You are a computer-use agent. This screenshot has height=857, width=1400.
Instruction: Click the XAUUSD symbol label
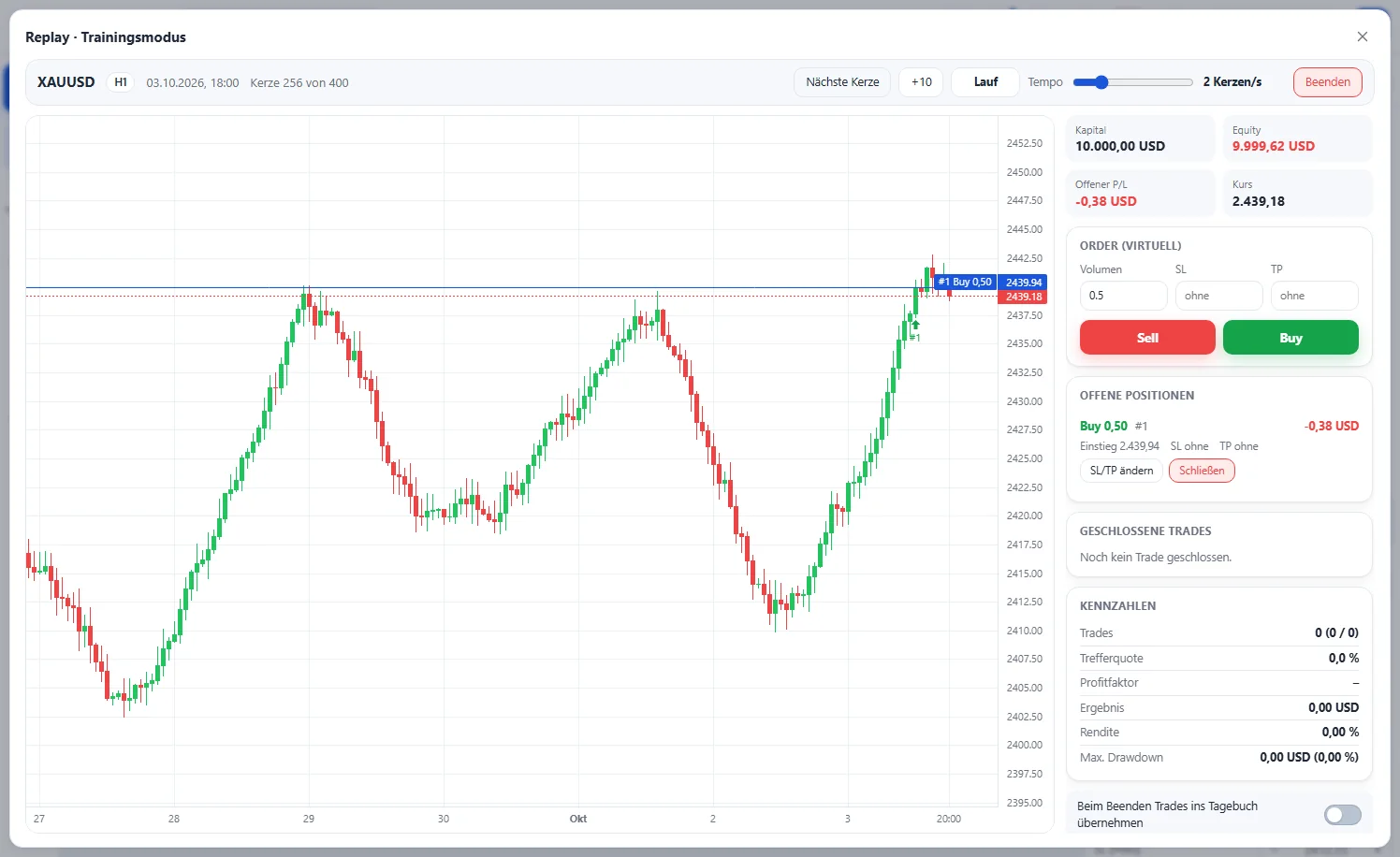(x=66, y=82)
